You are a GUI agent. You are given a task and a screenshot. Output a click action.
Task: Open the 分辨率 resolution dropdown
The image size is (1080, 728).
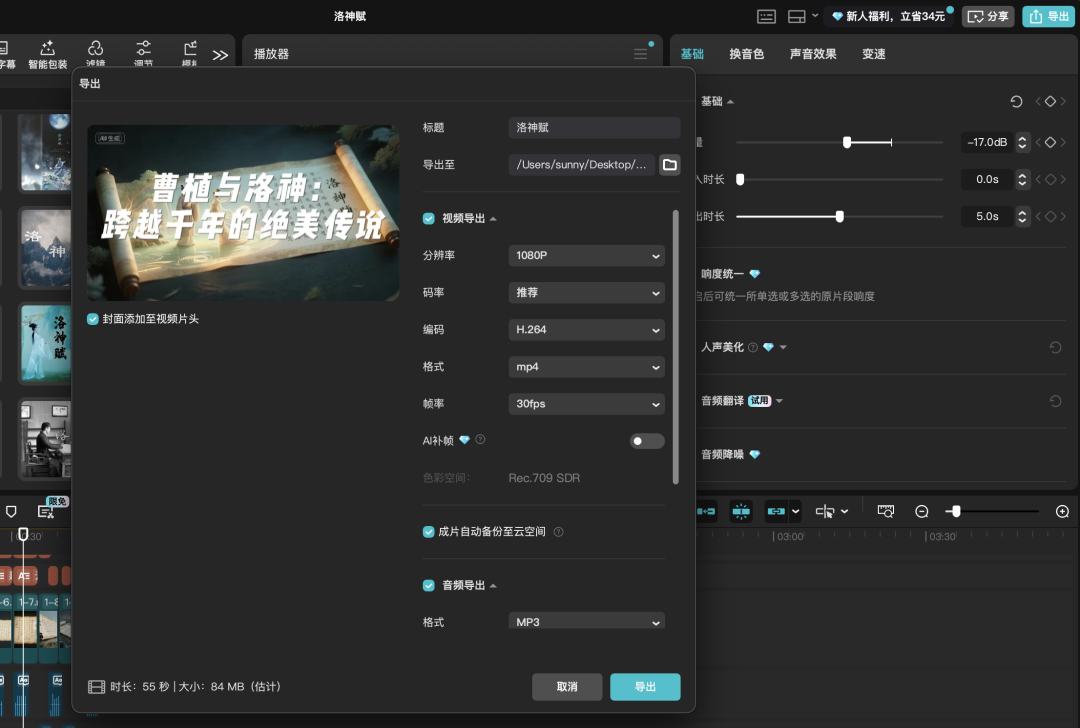[586, 256]
